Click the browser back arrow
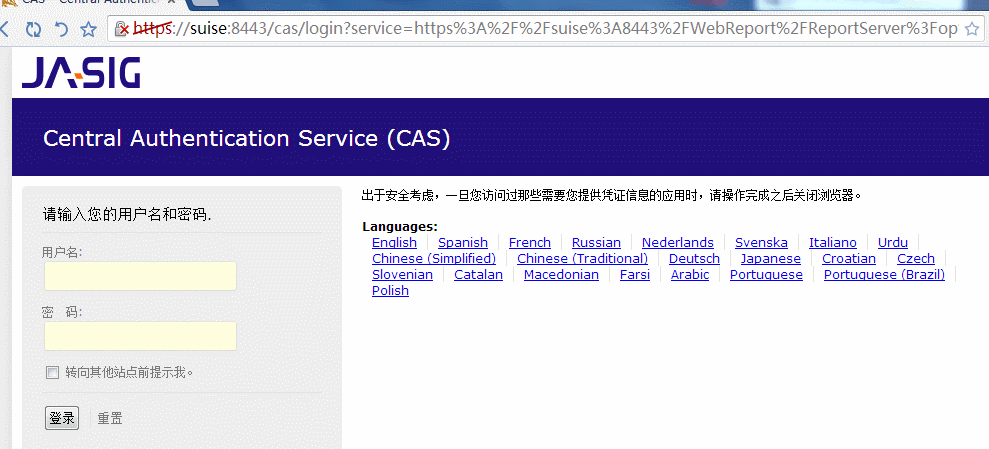This screenshot has width=989, height=449. pyautogui.click(x=4, y=29)
